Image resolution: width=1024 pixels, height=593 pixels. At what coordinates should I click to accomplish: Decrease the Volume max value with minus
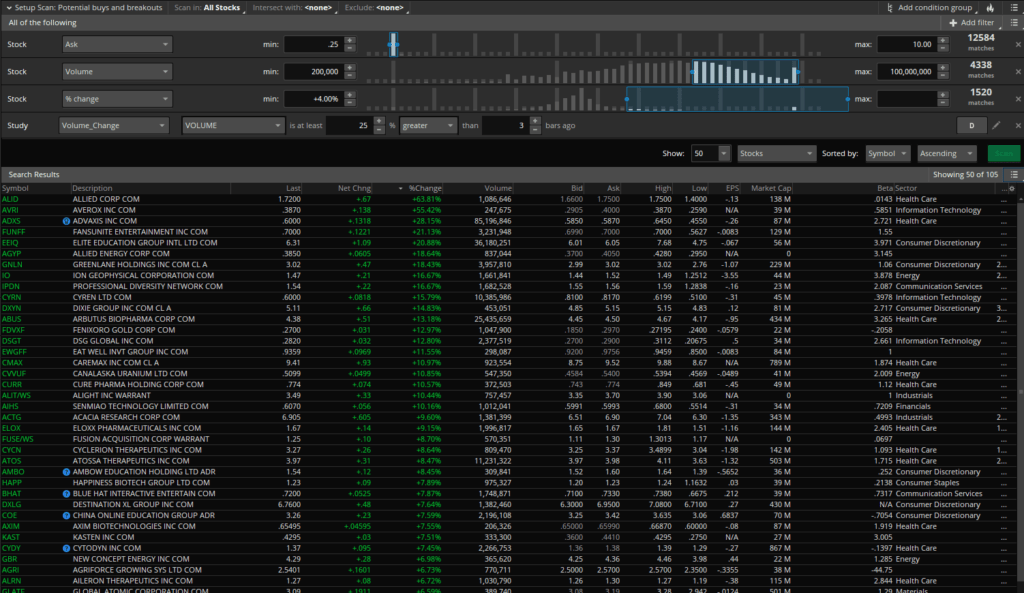click(x=943, y=76)
